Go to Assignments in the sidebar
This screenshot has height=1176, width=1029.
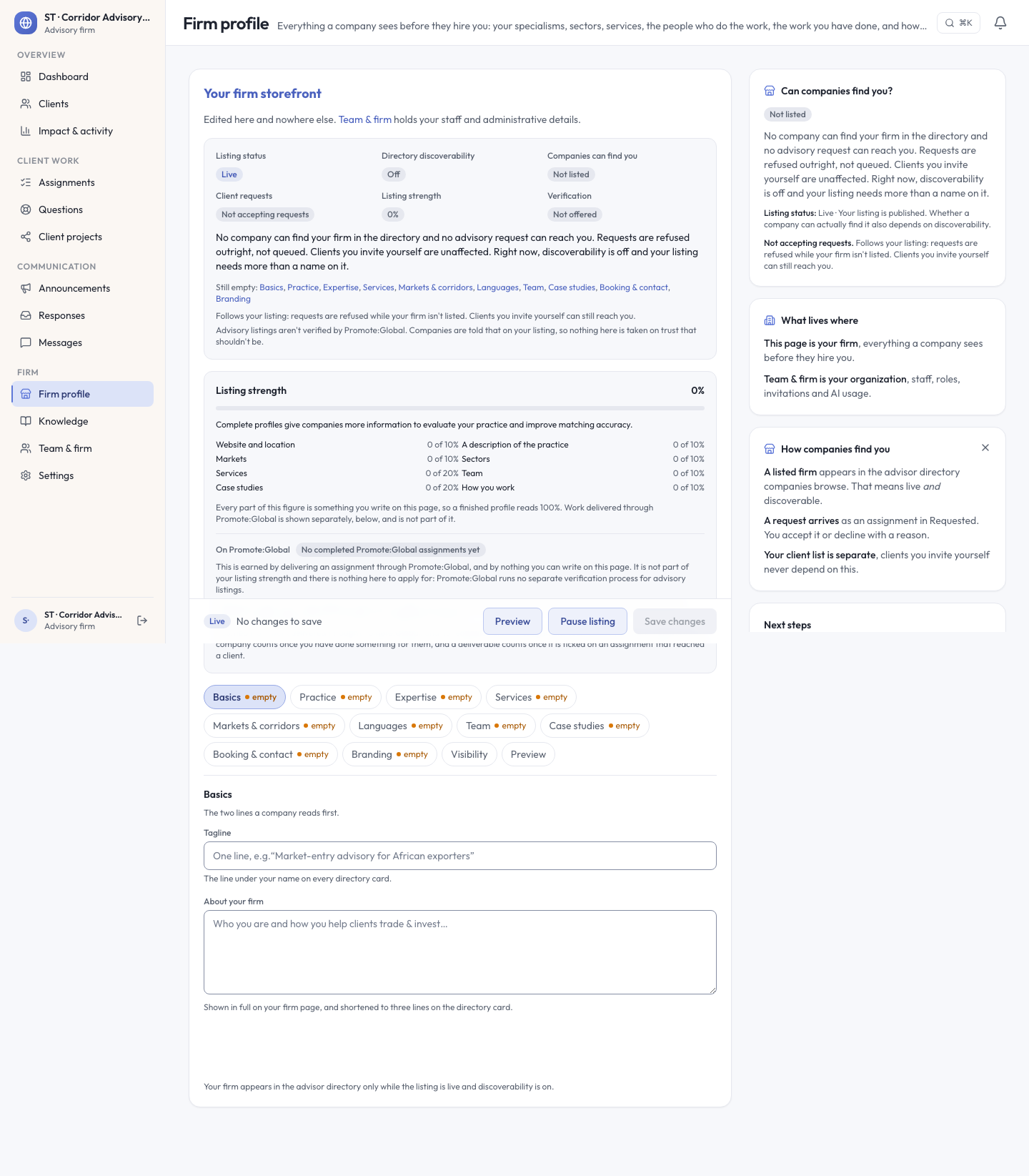[x=82, y=182]
